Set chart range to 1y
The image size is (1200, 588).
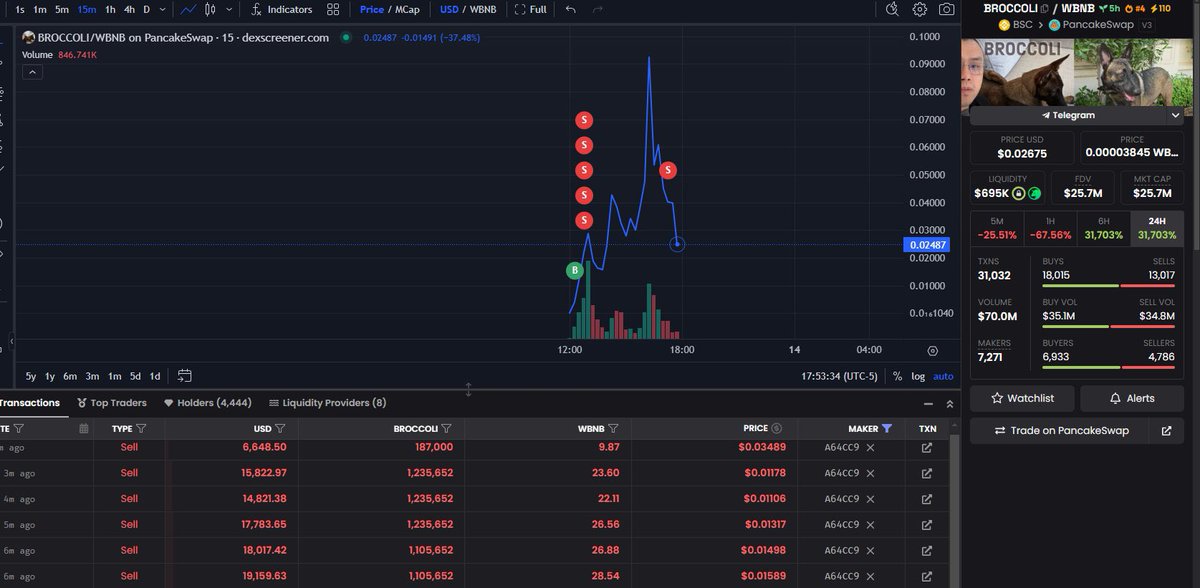pos(50,376)
